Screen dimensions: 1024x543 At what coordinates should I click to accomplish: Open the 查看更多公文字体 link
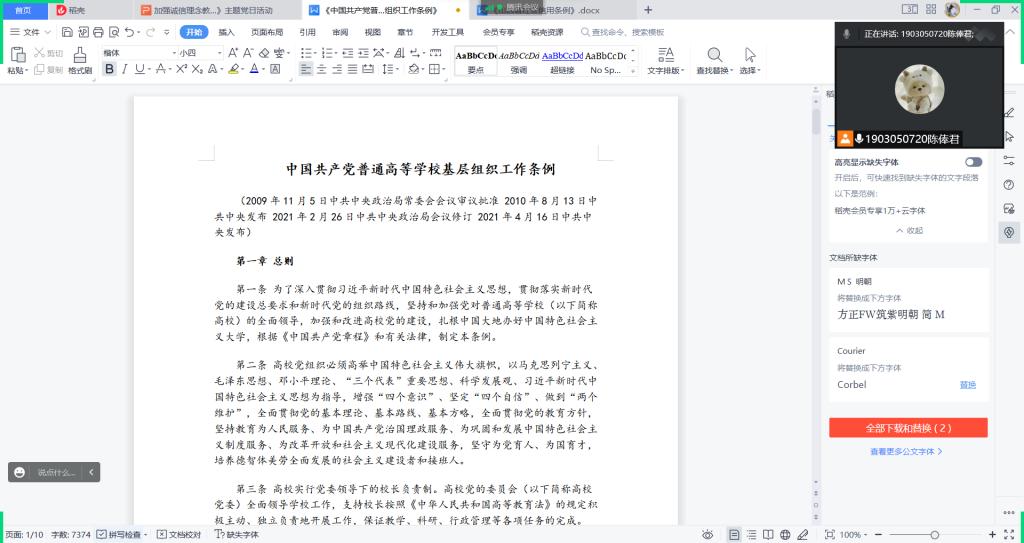coord(906,452)
